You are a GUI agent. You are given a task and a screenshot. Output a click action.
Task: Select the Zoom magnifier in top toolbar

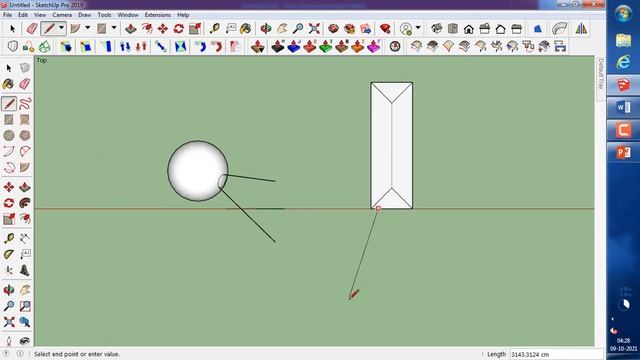[x=298, y=29]
